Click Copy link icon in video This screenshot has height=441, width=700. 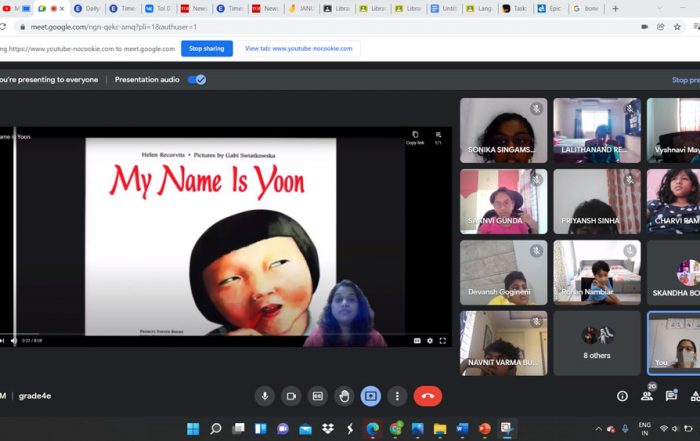coord(415,137)
